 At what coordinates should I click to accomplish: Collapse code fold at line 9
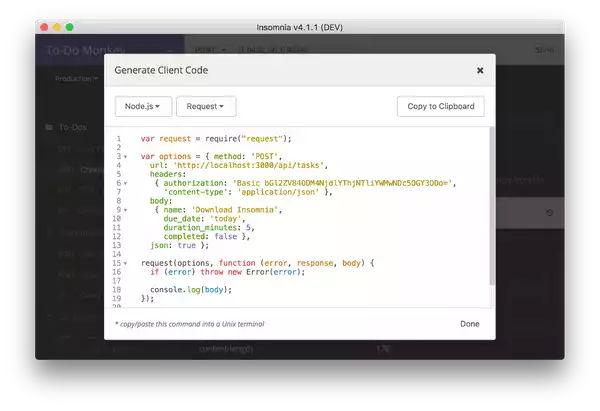(x=125, y=210)
